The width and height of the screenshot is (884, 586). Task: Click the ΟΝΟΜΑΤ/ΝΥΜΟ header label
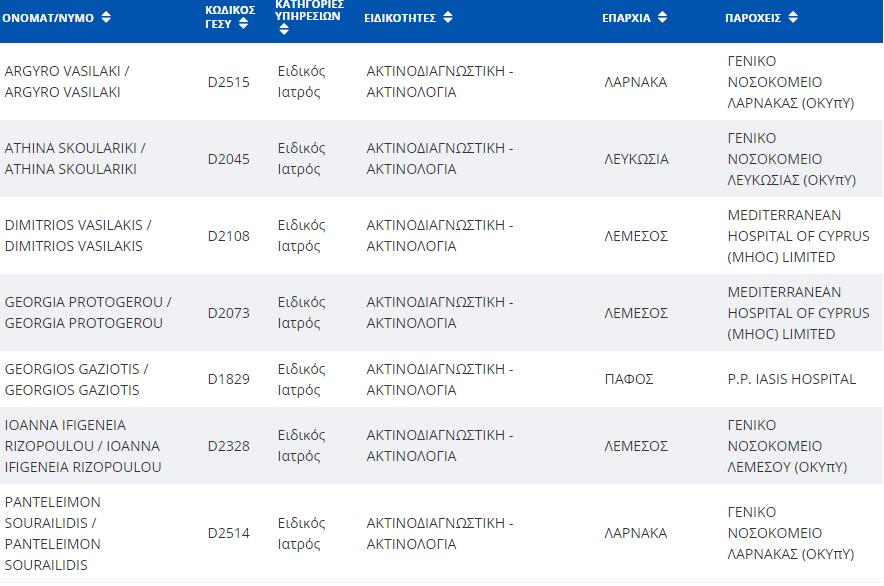tap(50, 18)
